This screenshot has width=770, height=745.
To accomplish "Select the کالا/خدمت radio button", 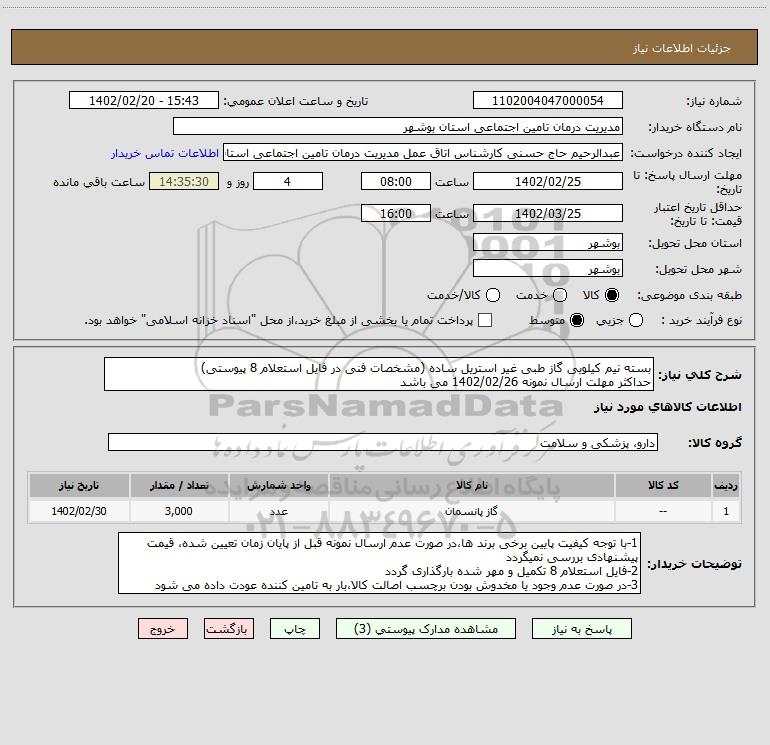I will click(493, 295).
